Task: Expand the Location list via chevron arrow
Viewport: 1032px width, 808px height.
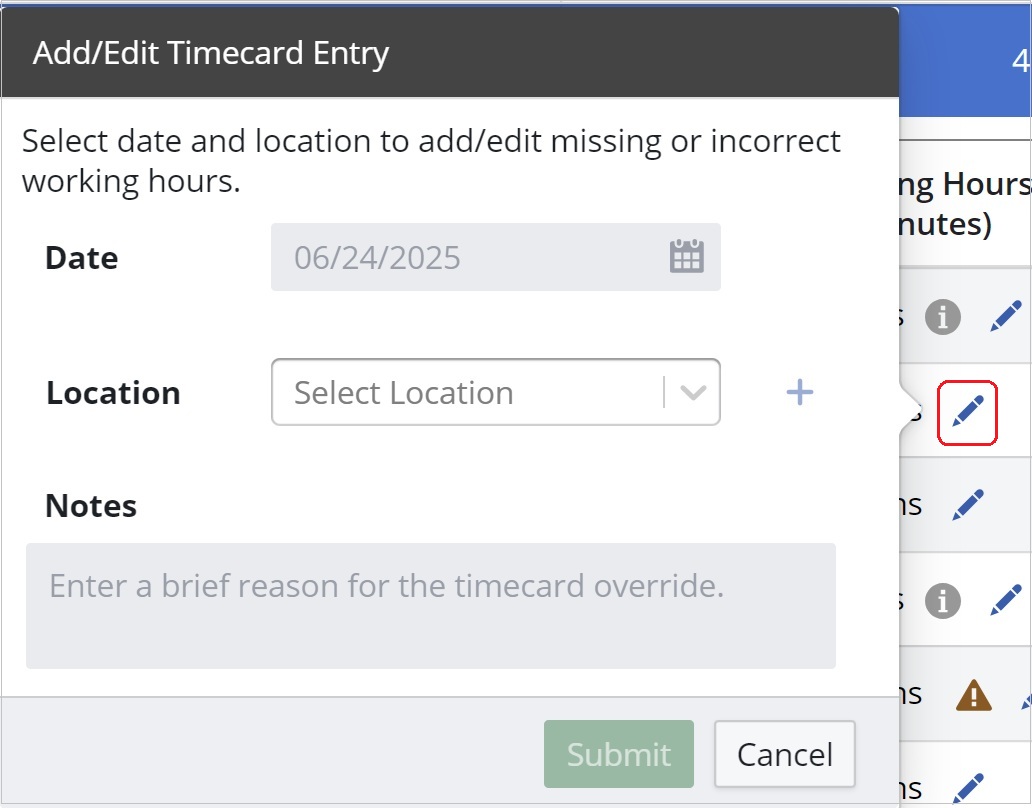Action: click(693, 393)
